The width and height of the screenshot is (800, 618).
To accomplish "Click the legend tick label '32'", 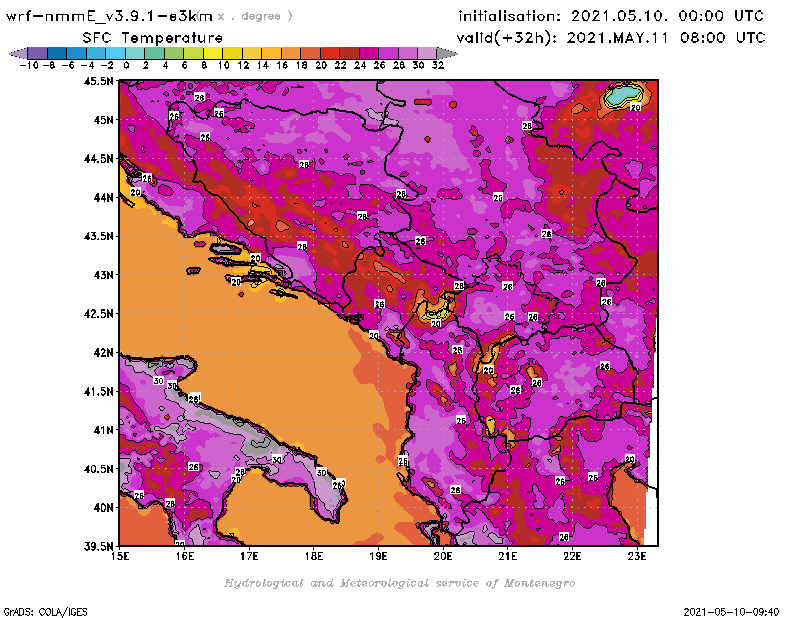I will (x=438, y=65).
